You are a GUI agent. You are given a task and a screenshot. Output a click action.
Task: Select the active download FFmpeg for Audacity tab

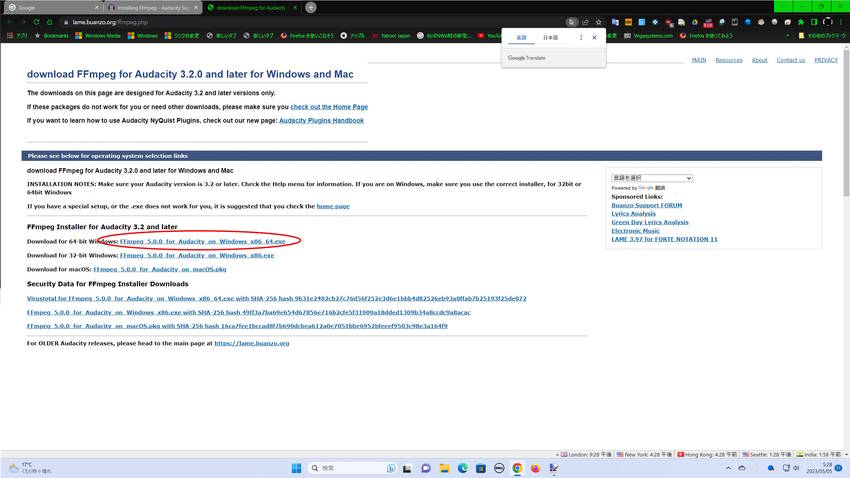coord(252,8)
